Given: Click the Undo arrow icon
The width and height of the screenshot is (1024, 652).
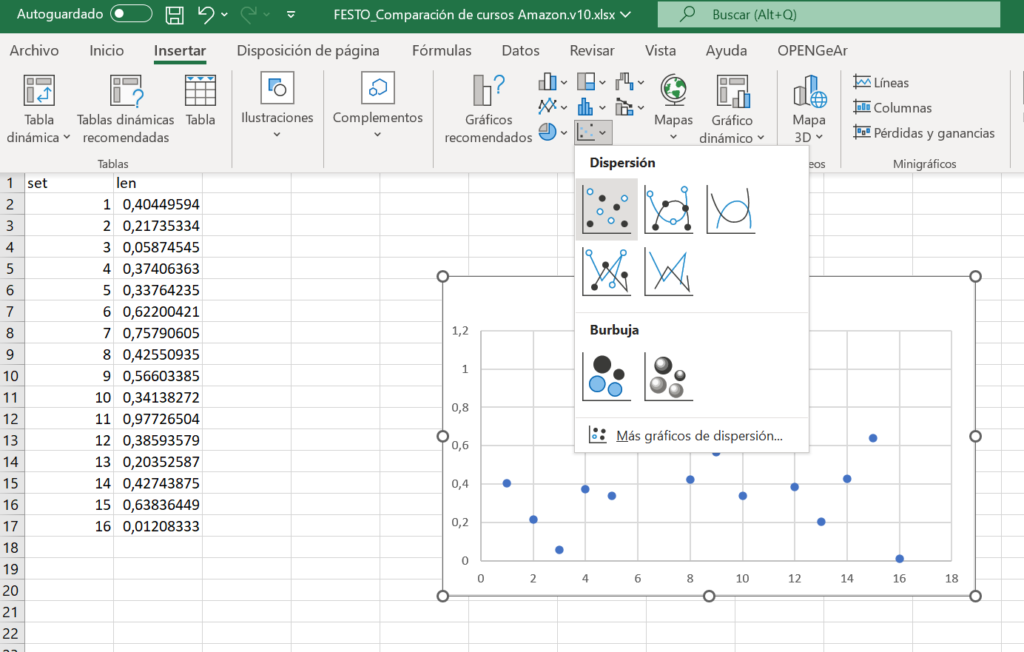Looking at the screenshot, I should (x=206, y=14).
